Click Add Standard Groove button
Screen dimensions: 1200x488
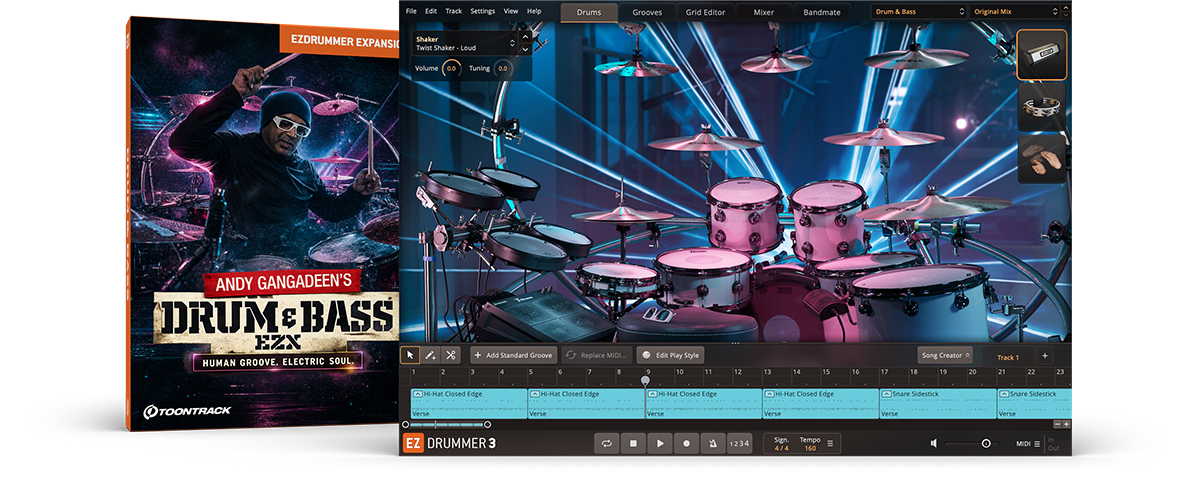tap(514, 355)
